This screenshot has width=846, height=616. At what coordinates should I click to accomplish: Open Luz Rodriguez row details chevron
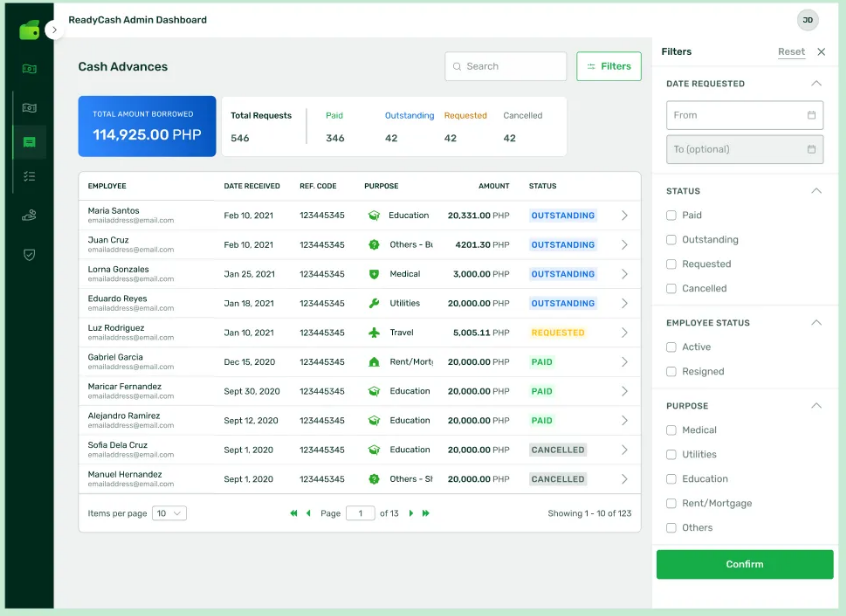pos(624,332)
